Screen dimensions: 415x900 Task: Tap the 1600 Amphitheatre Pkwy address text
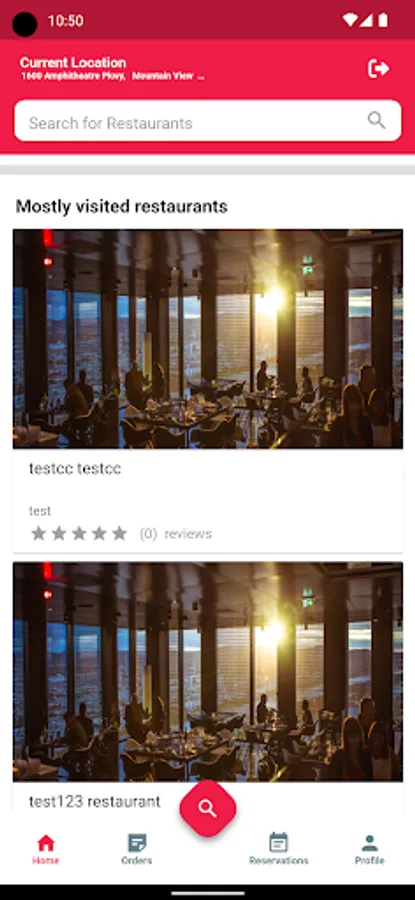[x=73, y=76]
